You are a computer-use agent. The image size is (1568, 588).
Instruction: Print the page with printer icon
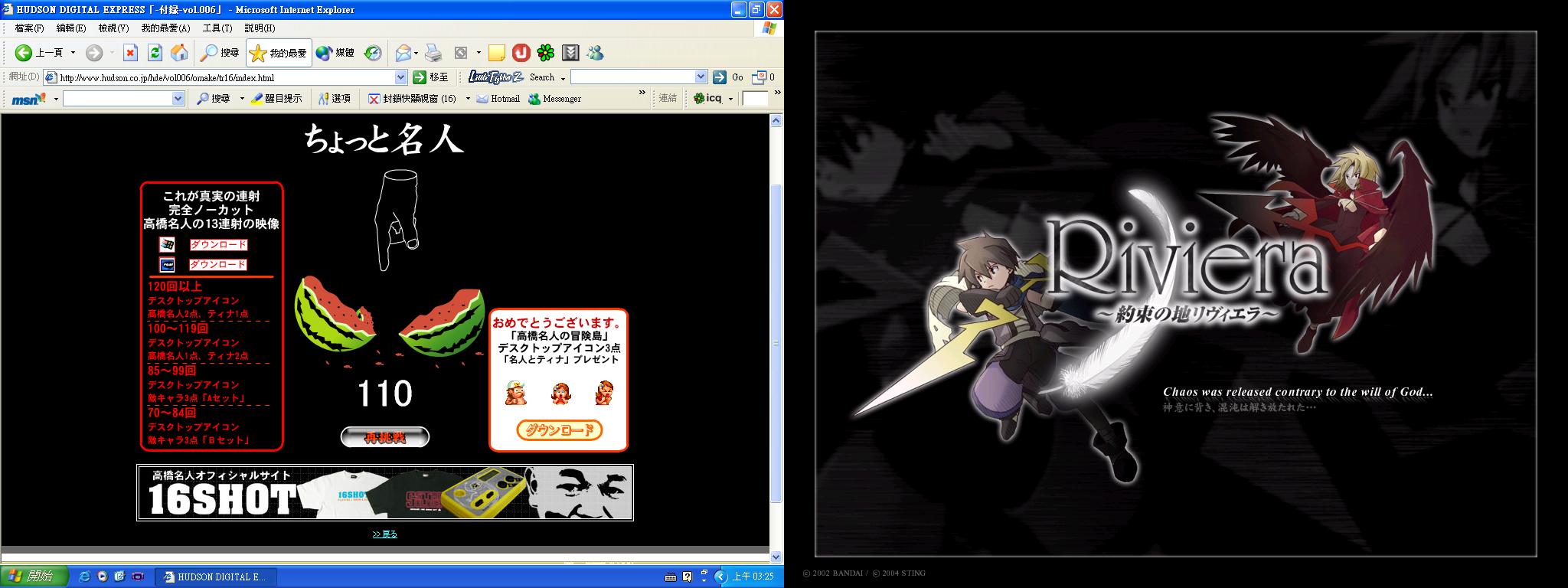433,53
